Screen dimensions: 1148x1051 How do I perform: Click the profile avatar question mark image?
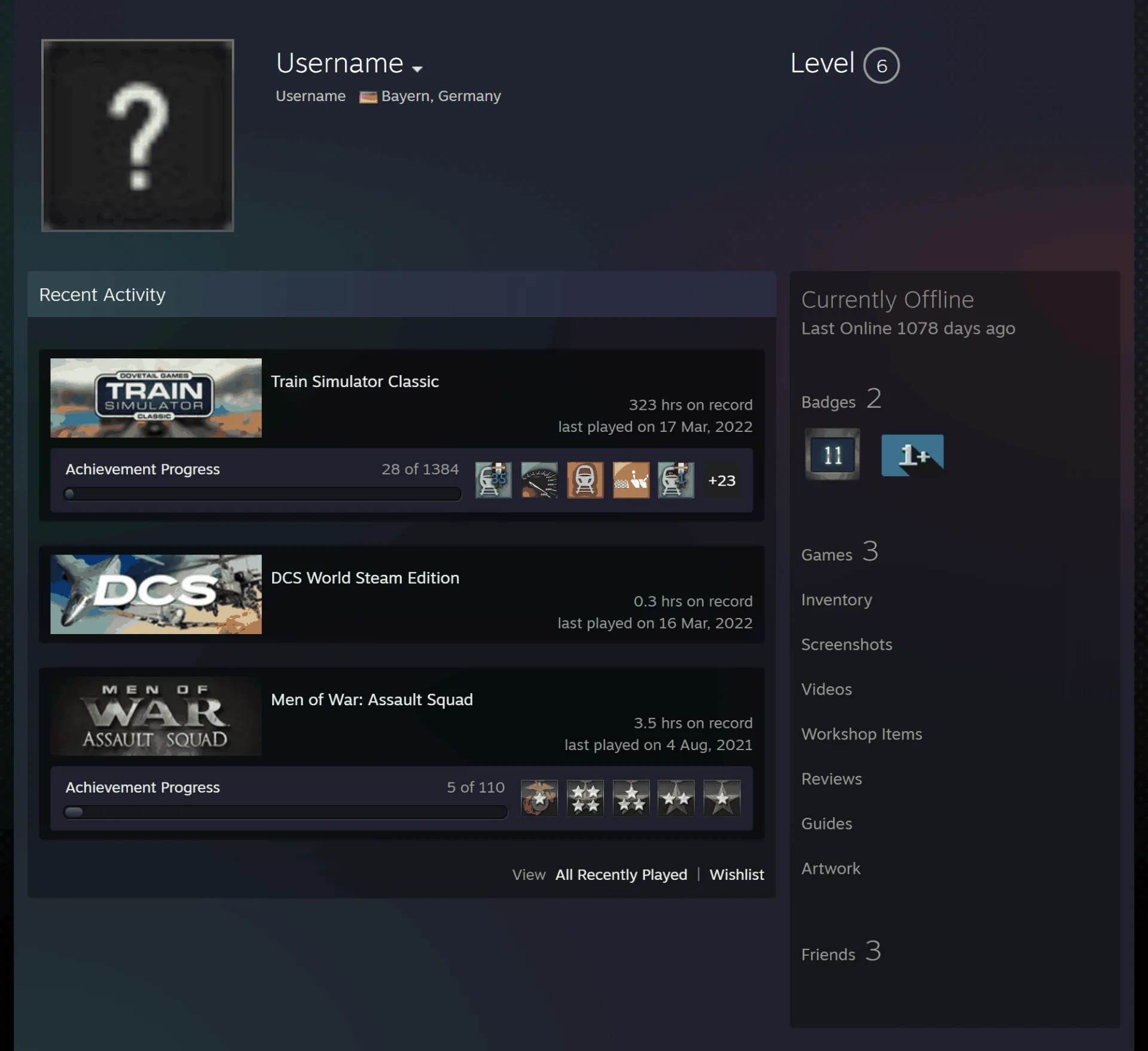138,136
